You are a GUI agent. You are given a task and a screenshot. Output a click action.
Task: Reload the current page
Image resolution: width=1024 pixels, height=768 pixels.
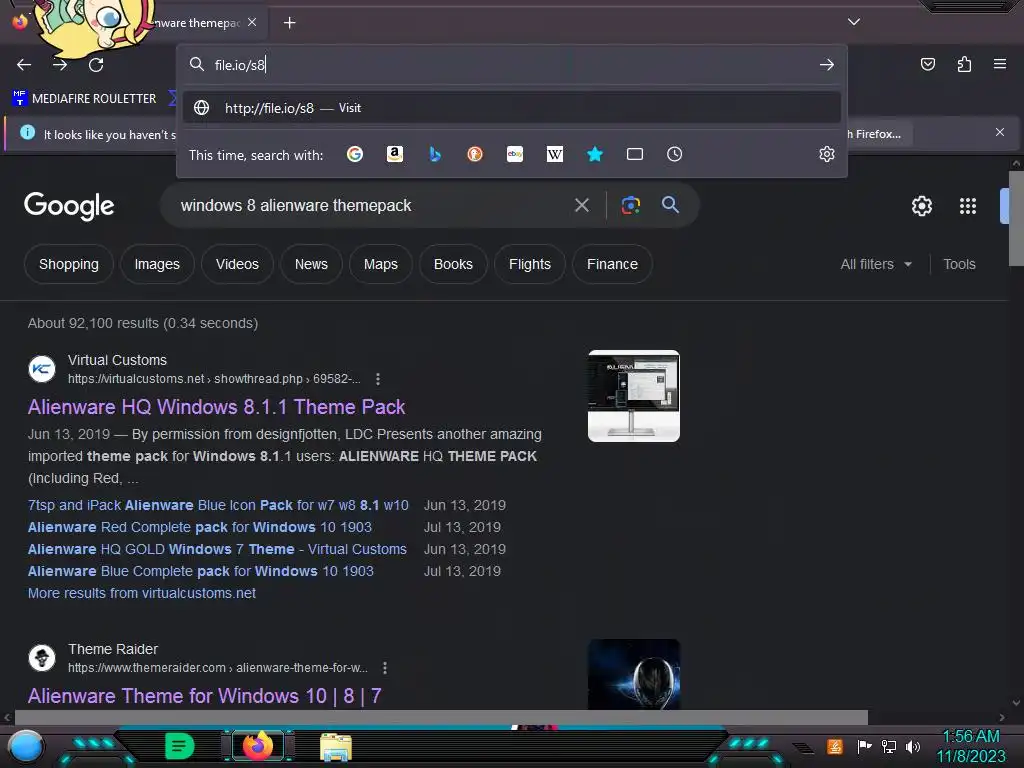click(96, 65)
